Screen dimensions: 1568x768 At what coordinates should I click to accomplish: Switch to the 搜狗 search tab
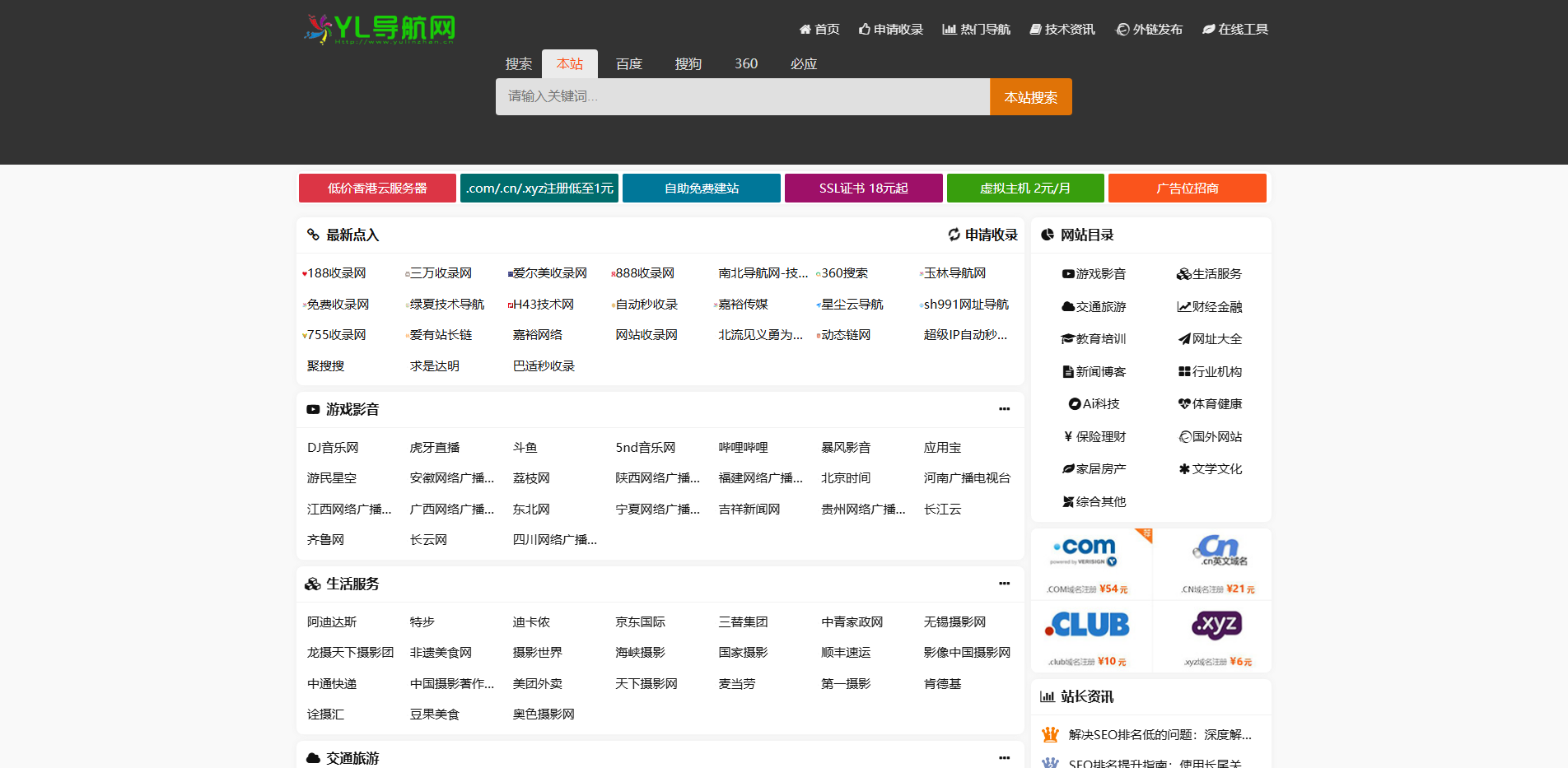(688, 63)
